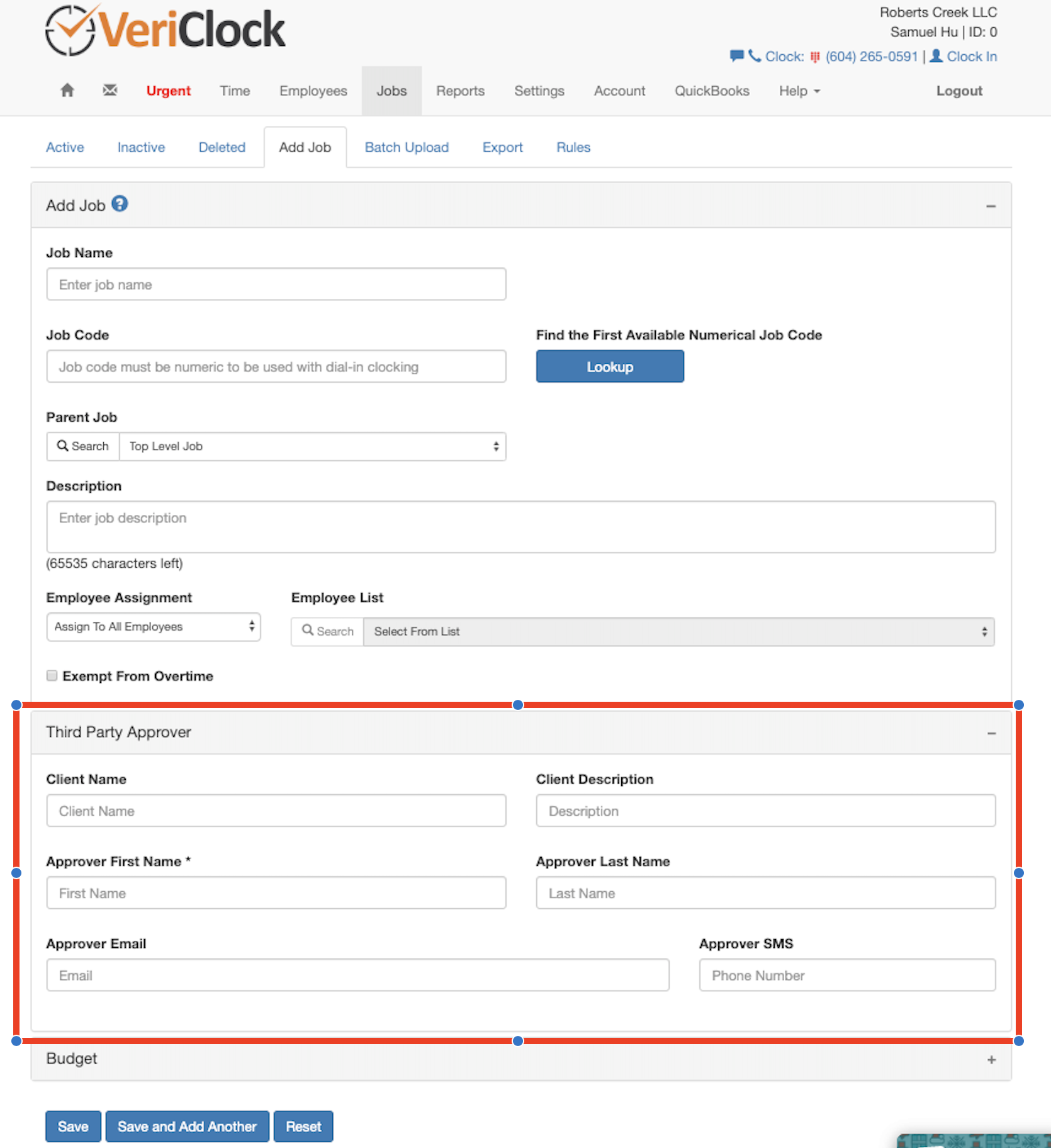This screenshot has width=1051, height=1148.
Task: Switch to the Batch Upload tab
Action: 407,147
